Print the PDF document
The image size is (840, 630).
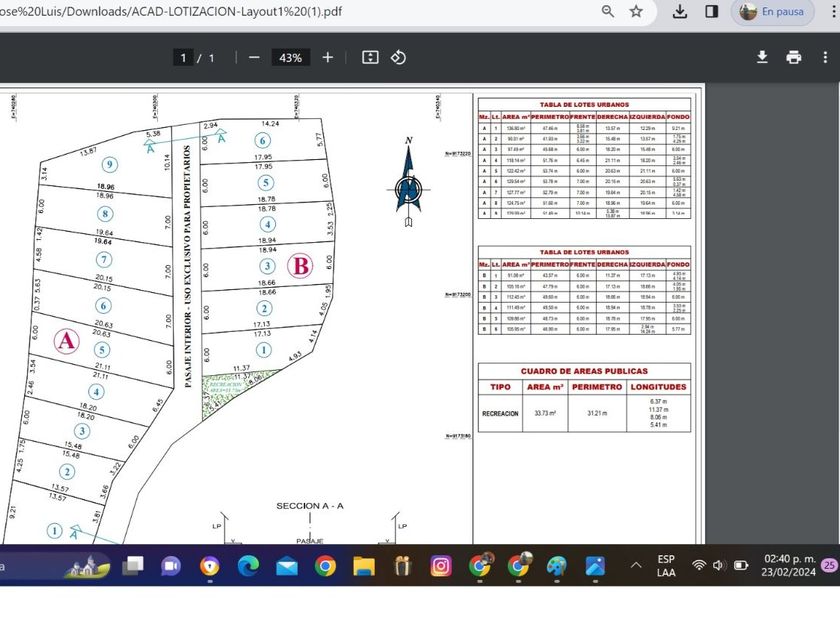pyautogui.click(x=794, y=57)
